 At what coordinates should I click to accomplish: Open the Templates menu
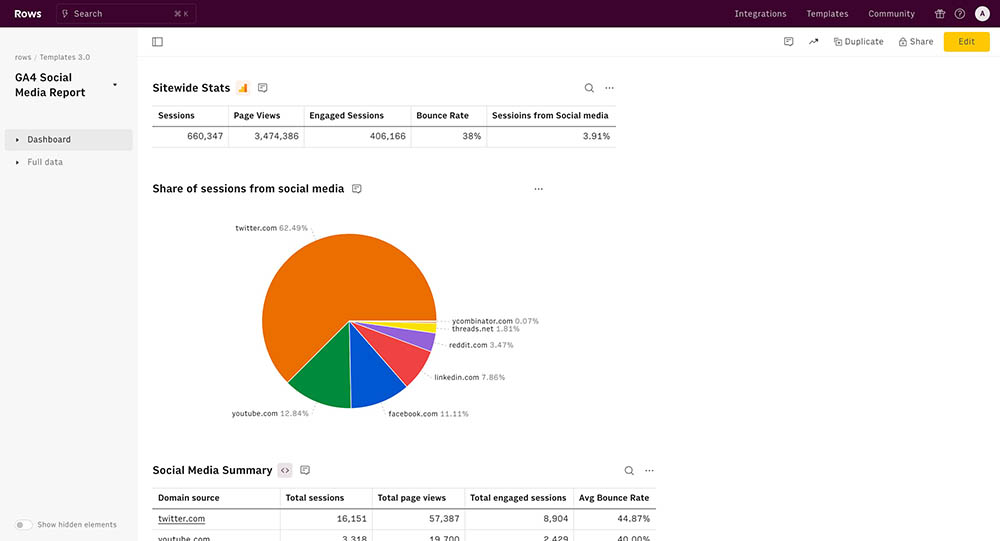(827, 14)
